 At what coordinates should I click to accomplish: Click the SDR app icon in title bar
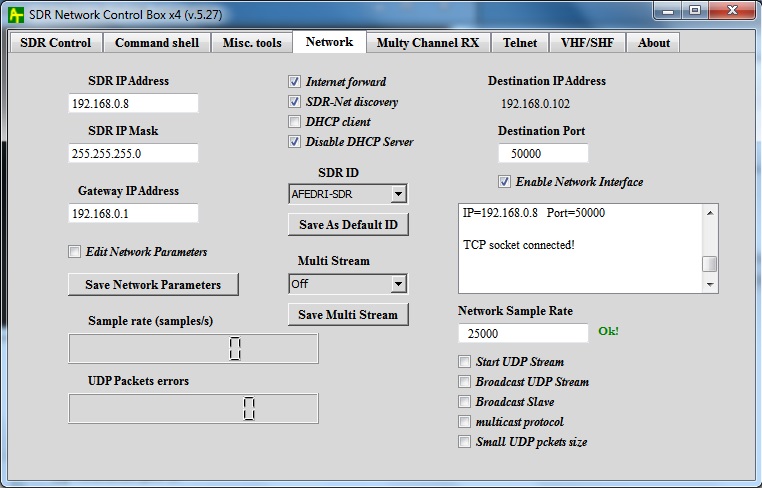pyautogui.click(x=17, y=12)
